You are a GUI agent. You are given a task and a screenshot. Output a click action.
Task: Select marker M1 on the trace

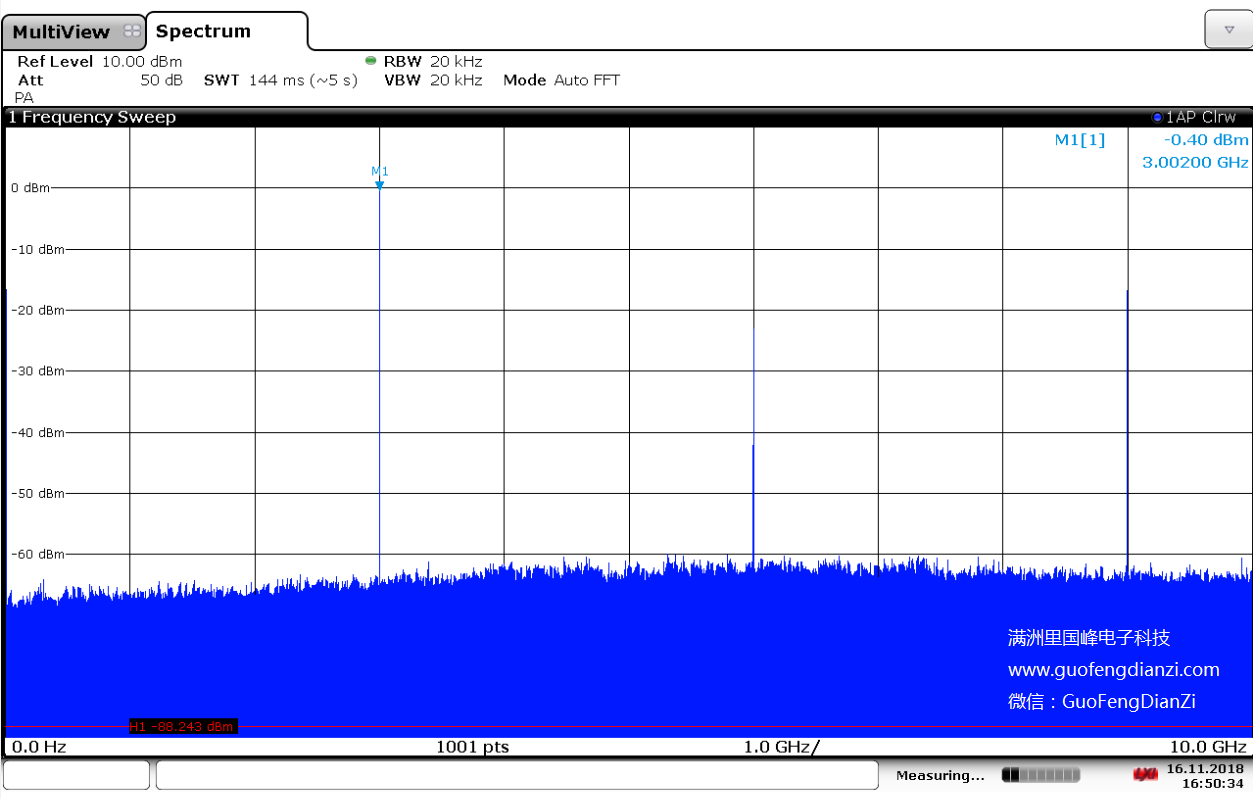click(x=380, y=177)
